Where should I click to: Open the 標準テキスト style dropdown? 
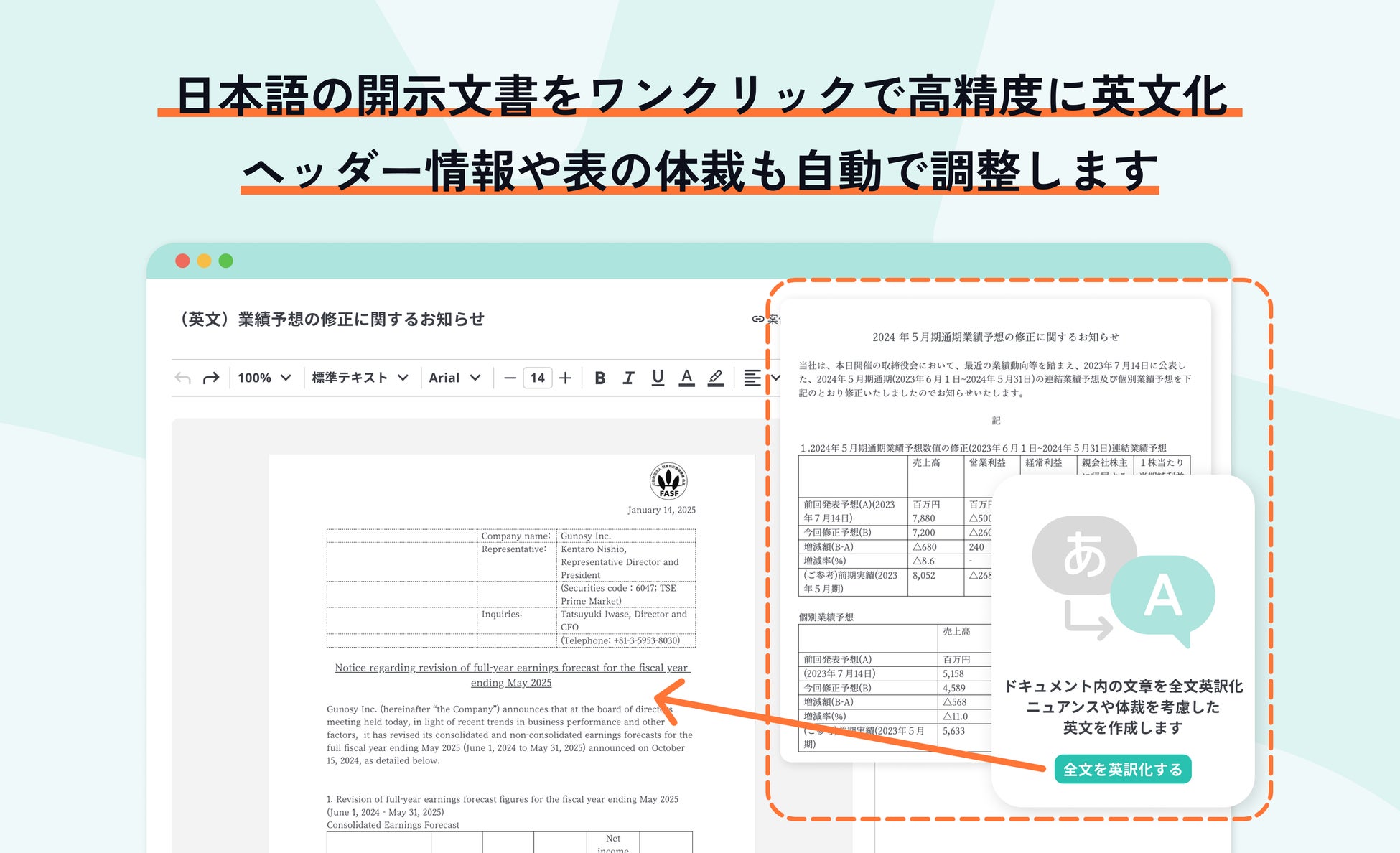pyautogui.click(x=360, y=378)
